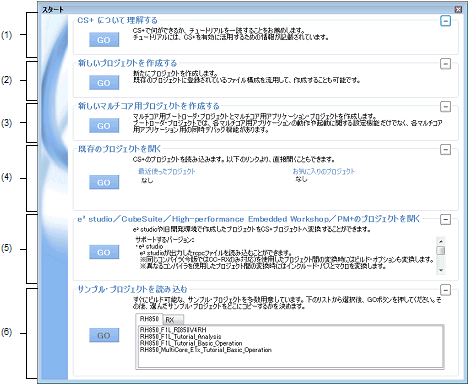
Task: Click GO button for CS+ tutorial section
Action: [x=104, y=40]
